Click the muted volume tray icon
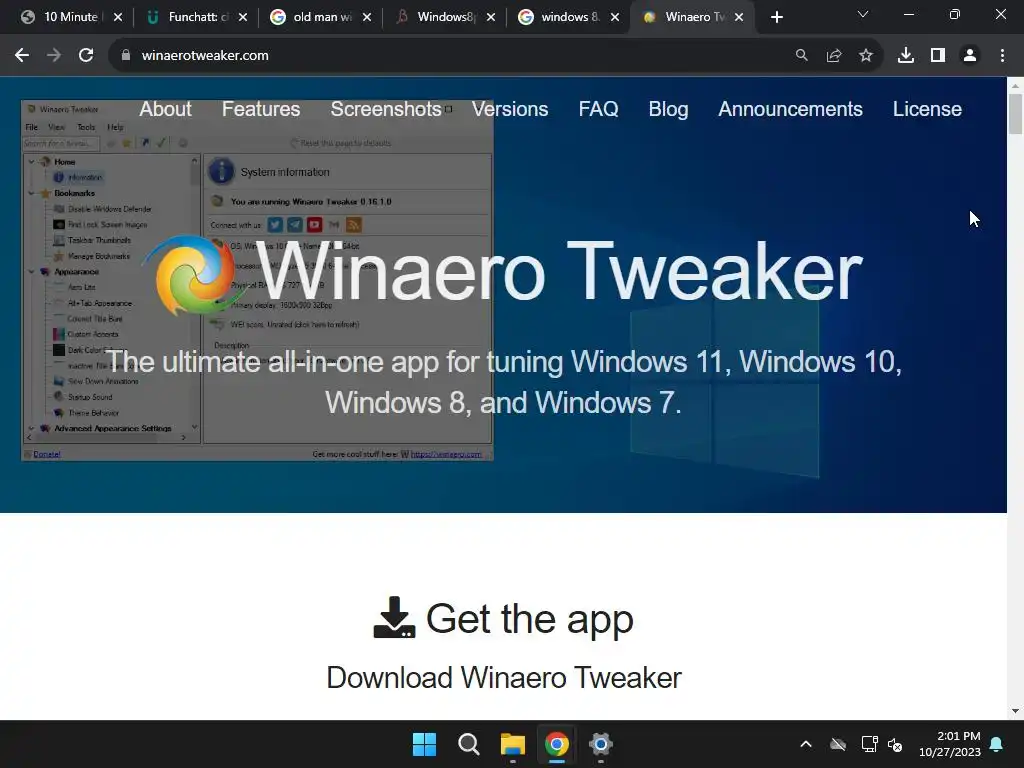The image size is (1024, 768). coord(895,744)
